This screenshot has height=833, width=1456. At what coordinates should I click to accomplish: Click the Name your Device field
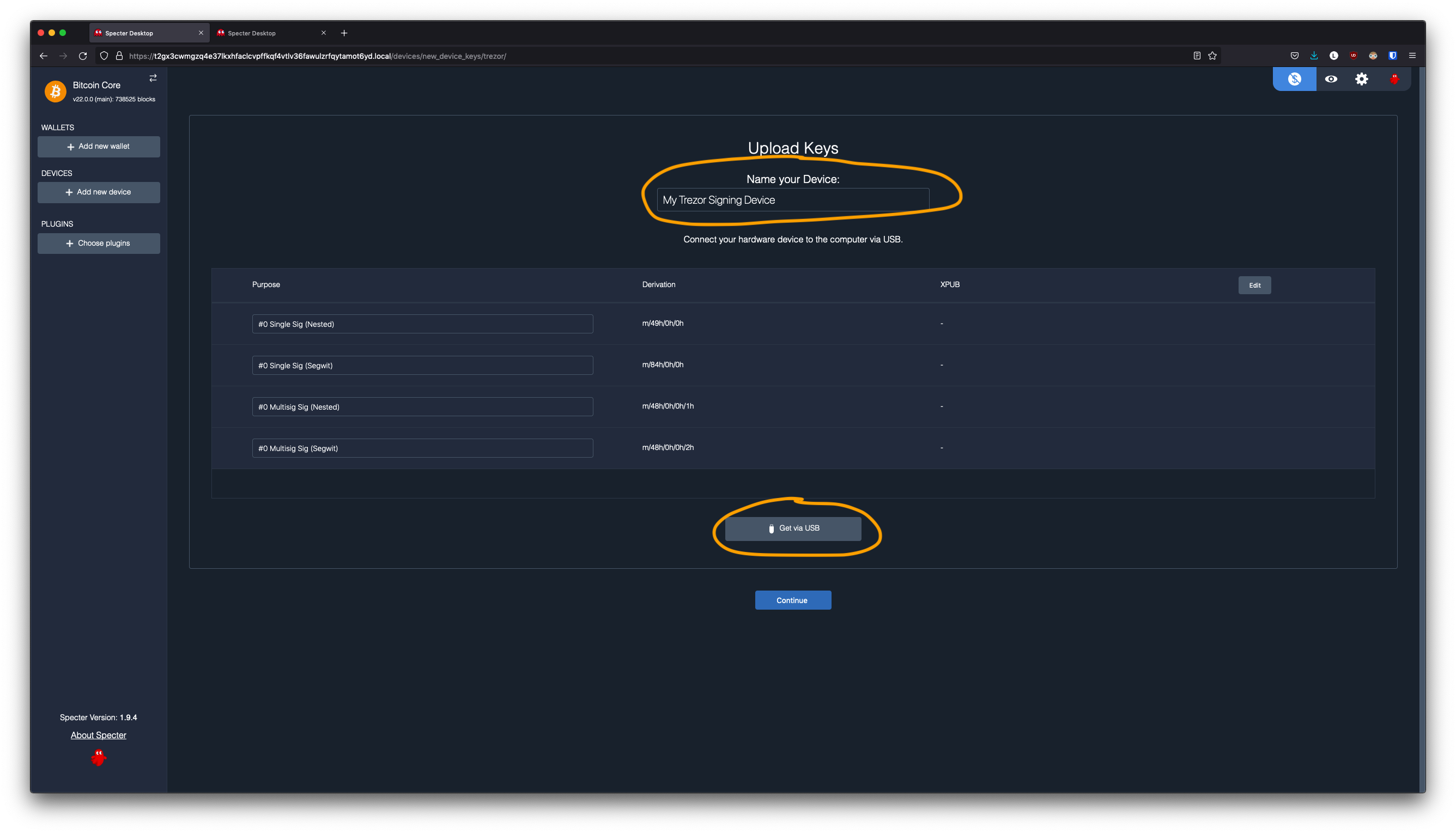point(792,199)
